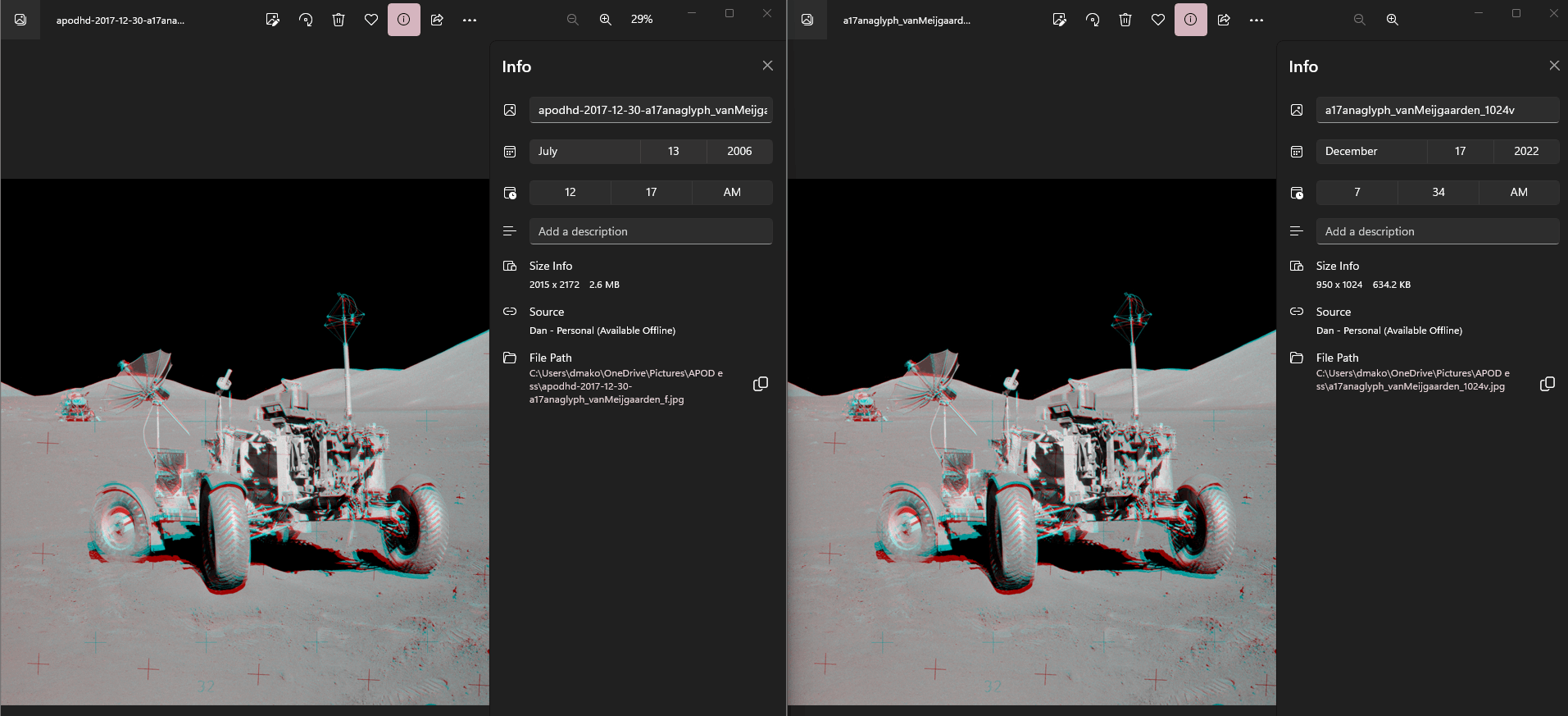Screen dimensions: 1568x716
Task: Toggle AM in right Info pane time
Action: click(x=1519, y=192)
